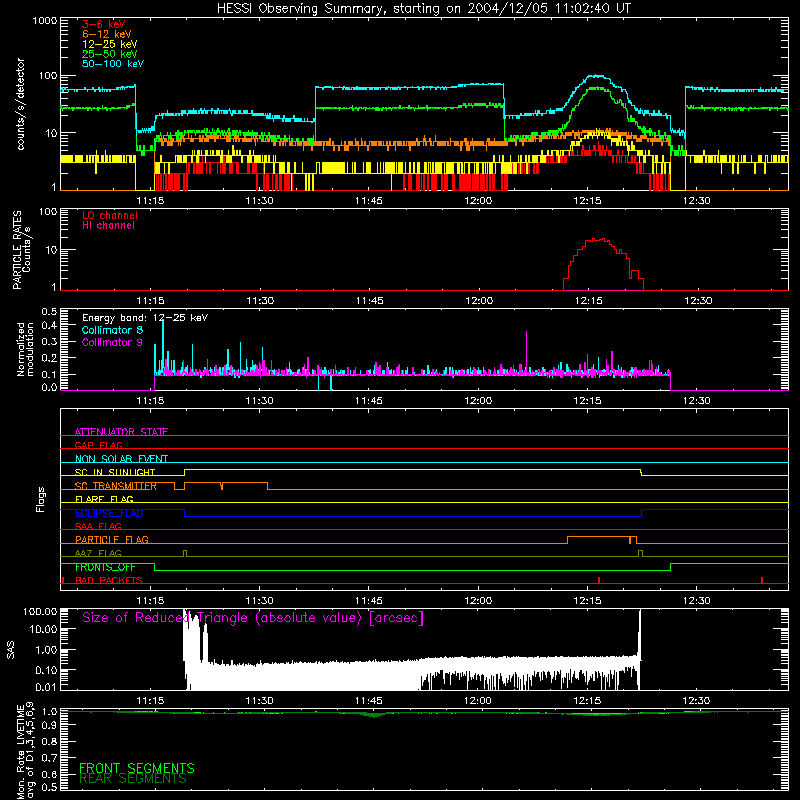Click 11:30 time label under particle rates plot

tap(260, 301)
